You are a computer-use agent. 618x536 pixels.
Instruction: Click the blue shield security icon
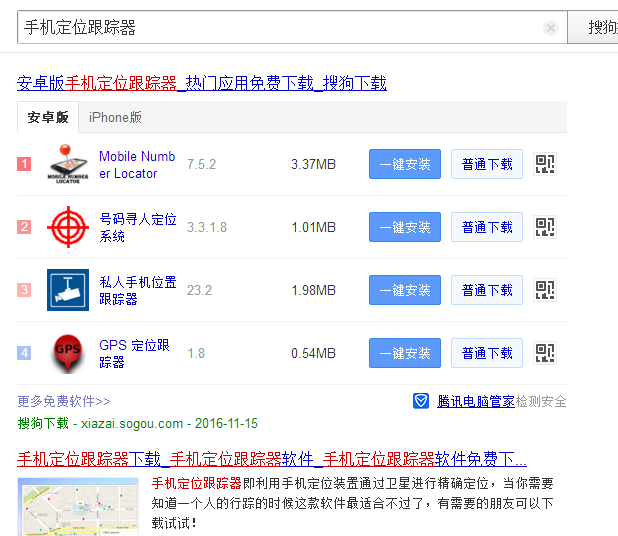point(421,401)
